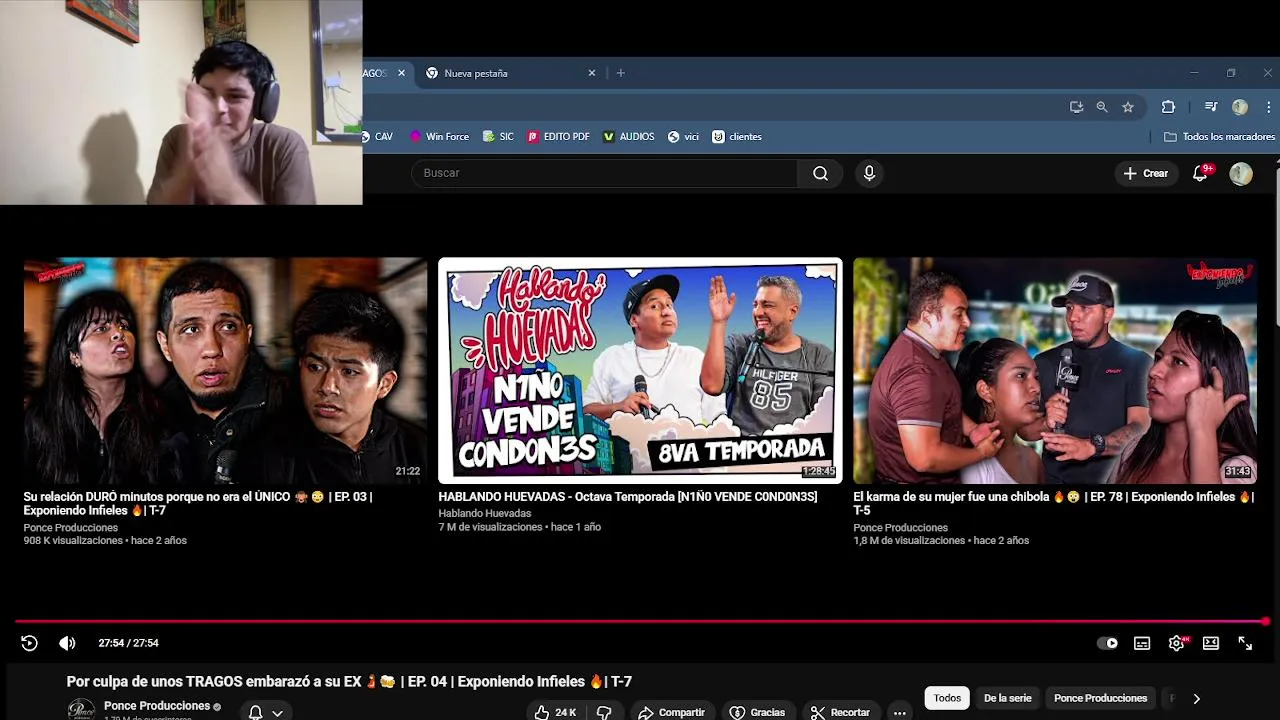Click the Gracias button
The height and width of the screenshot is (720, 1280).
(x=757, y=712)
